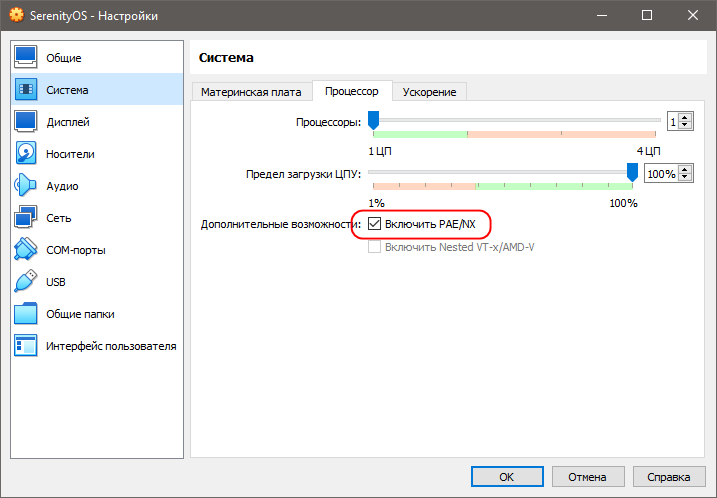Confirm settings with the OK button

(507, 477)
